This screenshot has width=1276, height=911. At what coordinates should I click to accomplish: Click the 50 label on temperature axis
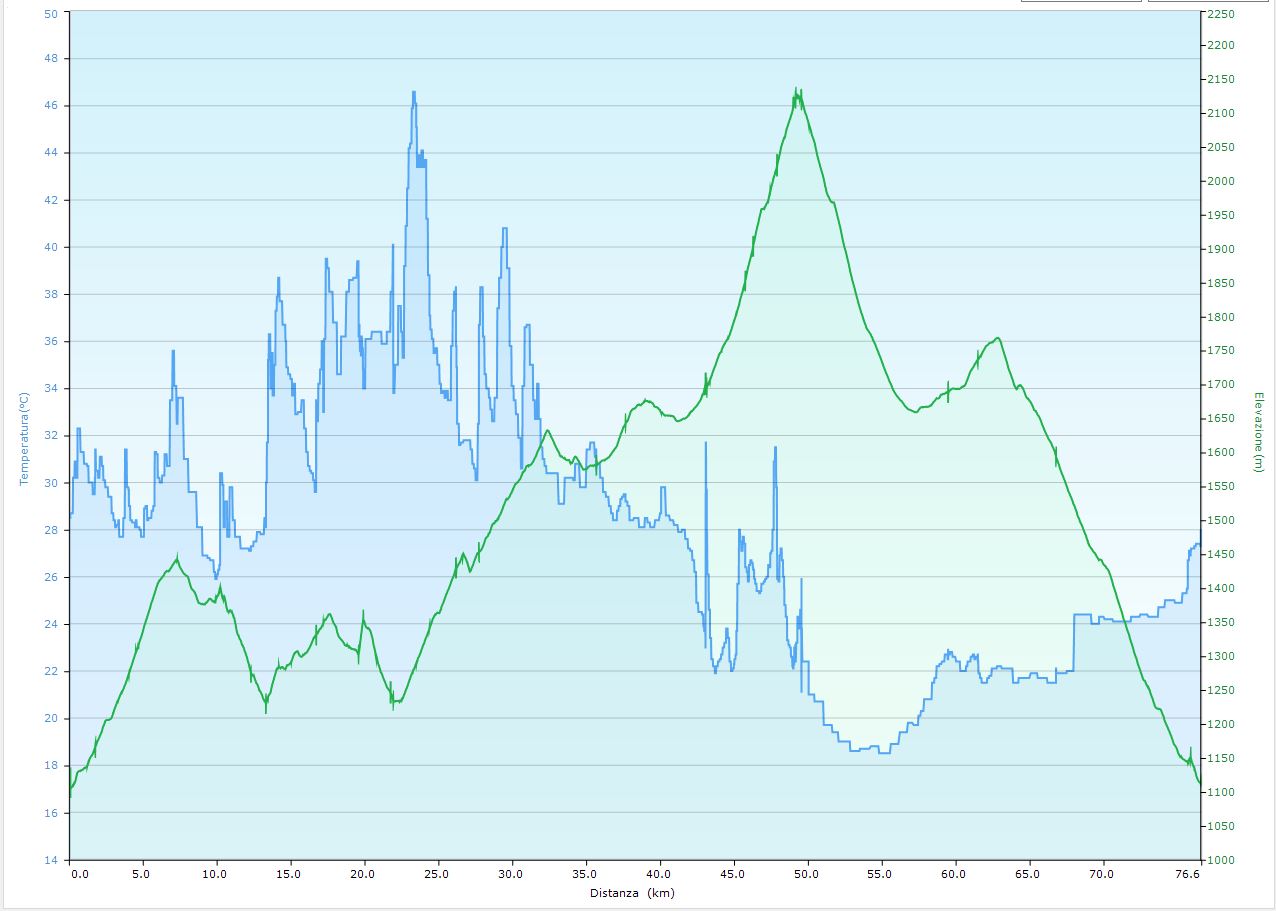click(x=51, y=14)
